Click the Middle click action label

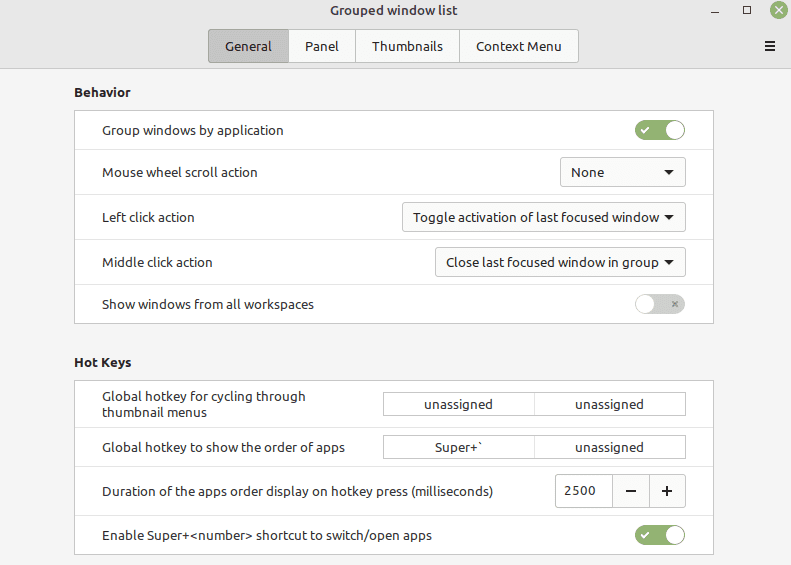point(157,262)
